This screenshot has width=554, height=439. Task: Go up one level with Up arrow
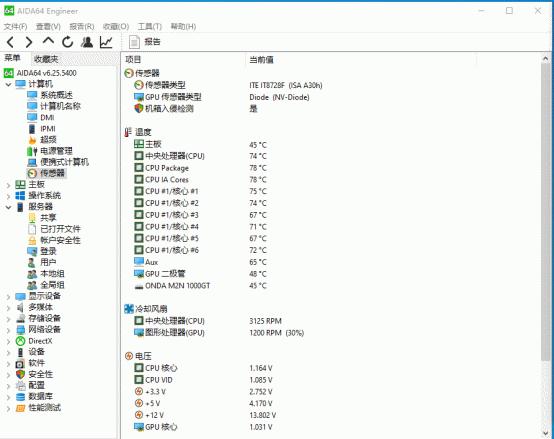[48, 41]
